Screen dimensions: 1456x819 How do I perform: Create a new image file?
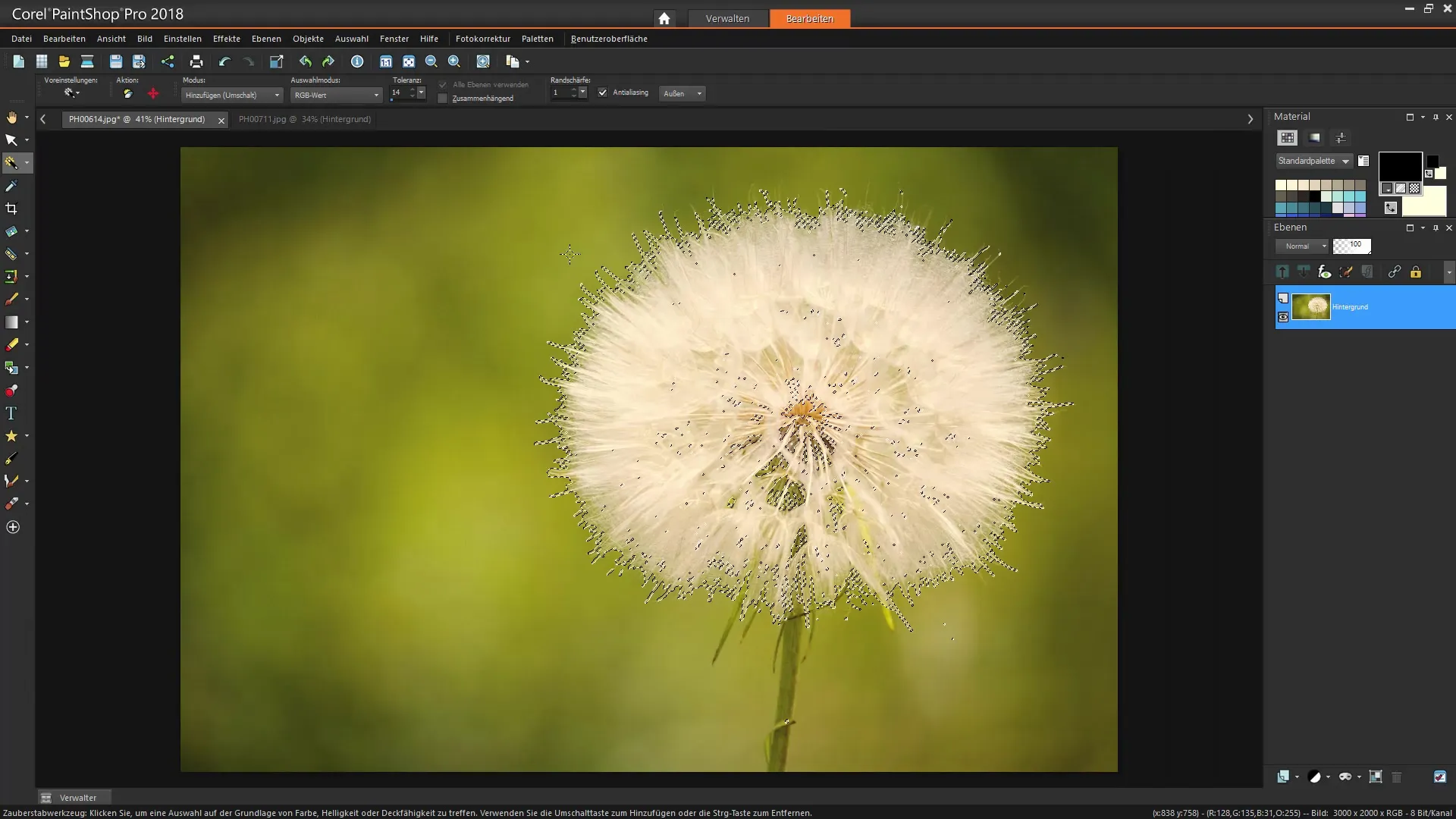pos(19,61)
